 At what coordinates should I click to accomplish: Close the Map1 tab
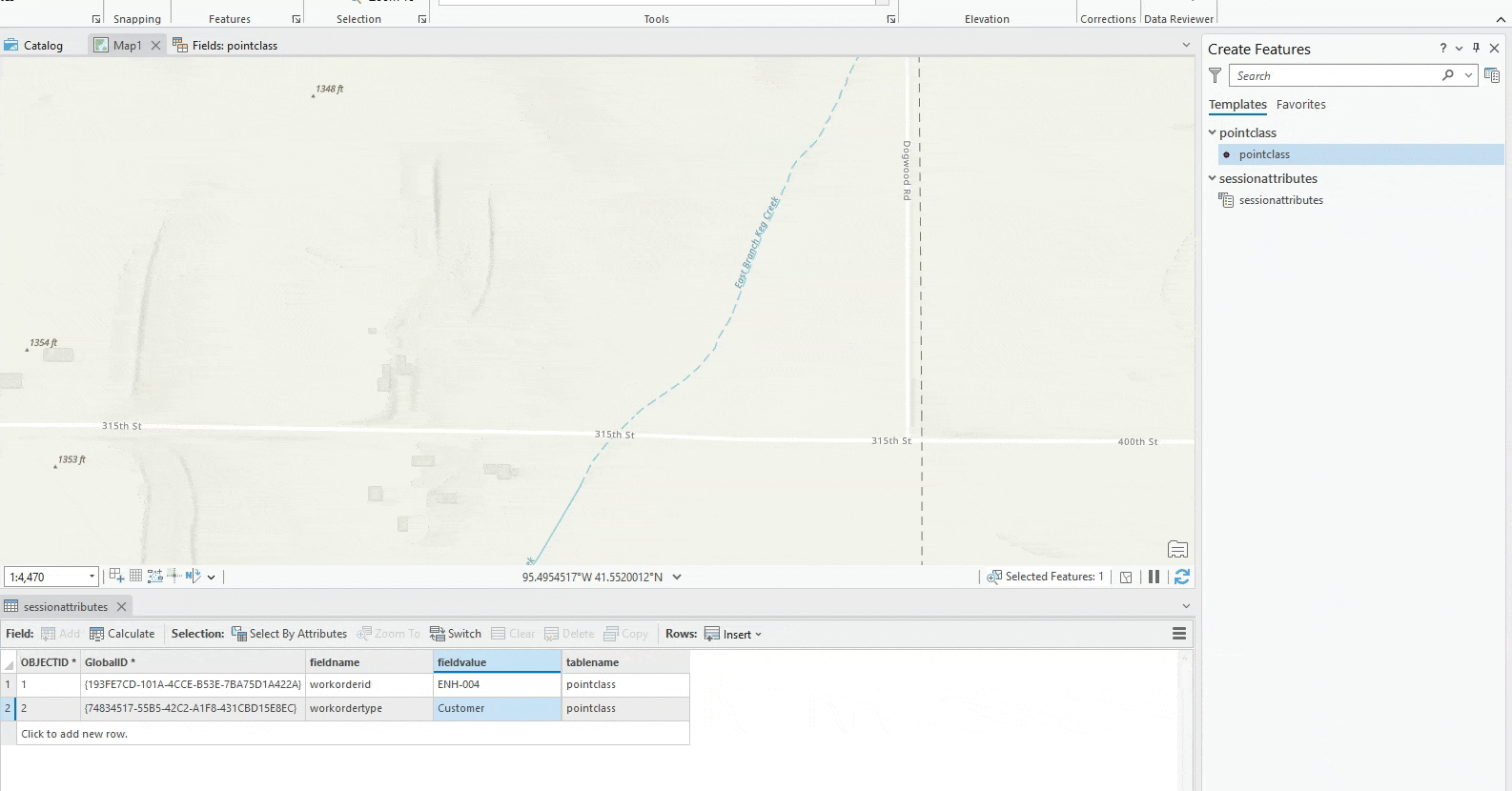point(155,45)
